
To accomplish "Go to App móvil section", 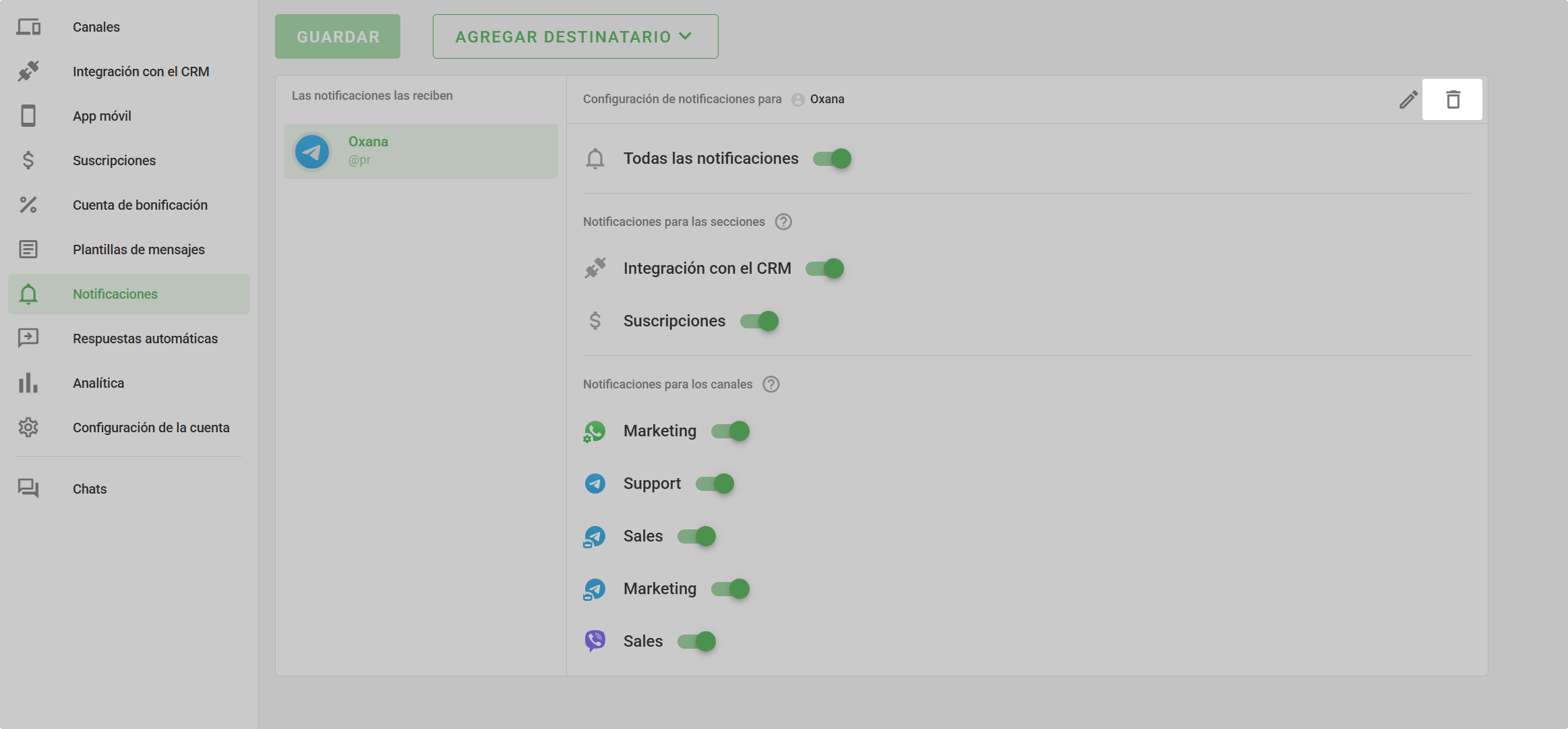I will pyautogui.click(x=129, y=116).
